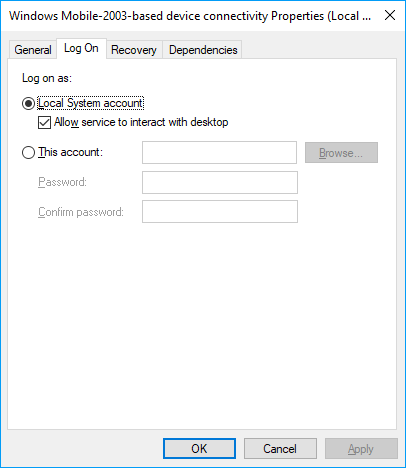Click the Confirm password: label
The height and width of the screenshot is (468, 406).
pos(81,212)
